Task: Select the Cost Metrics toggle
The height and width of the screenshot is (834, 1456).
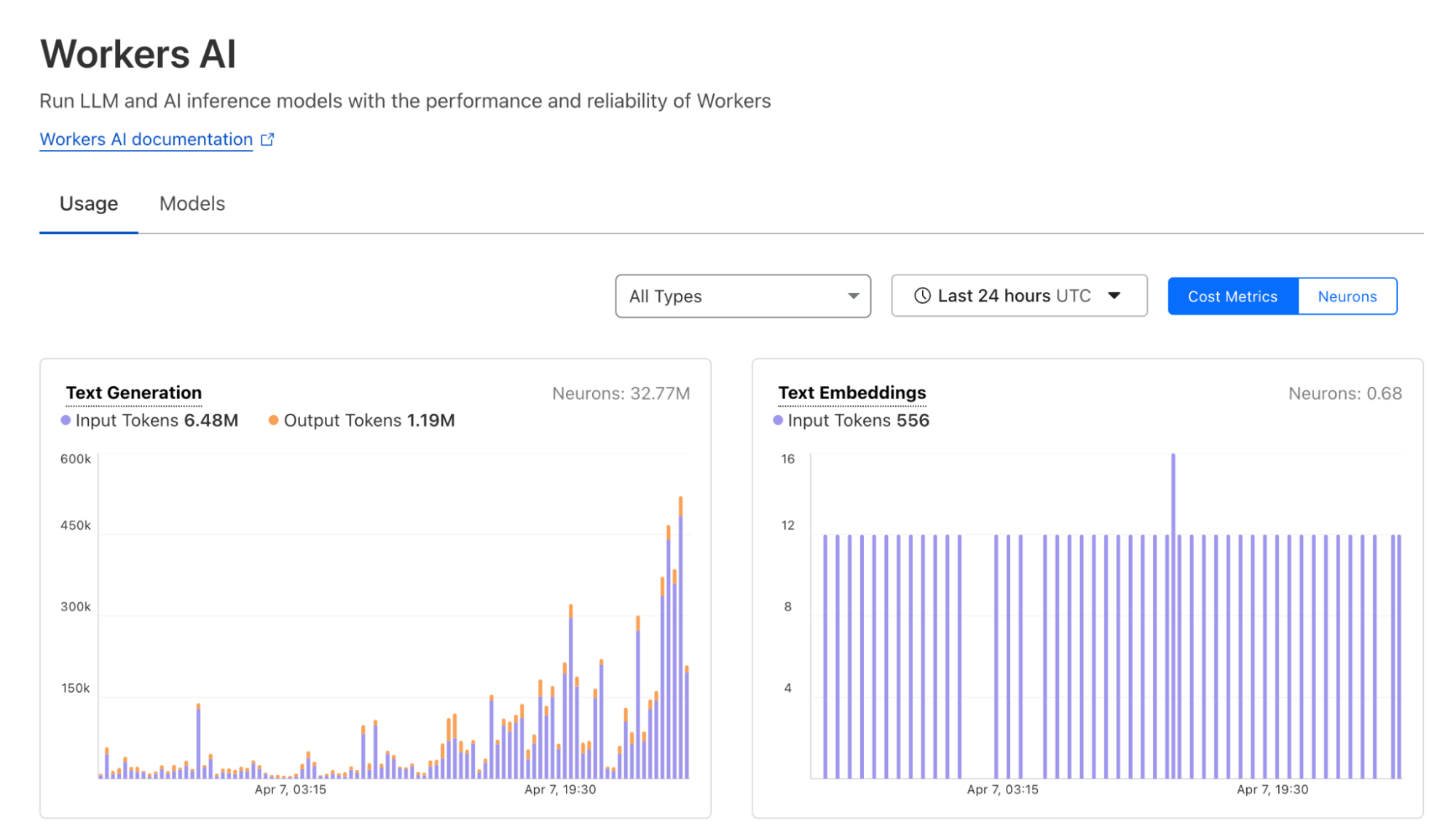Action: tap(1232, 296)
